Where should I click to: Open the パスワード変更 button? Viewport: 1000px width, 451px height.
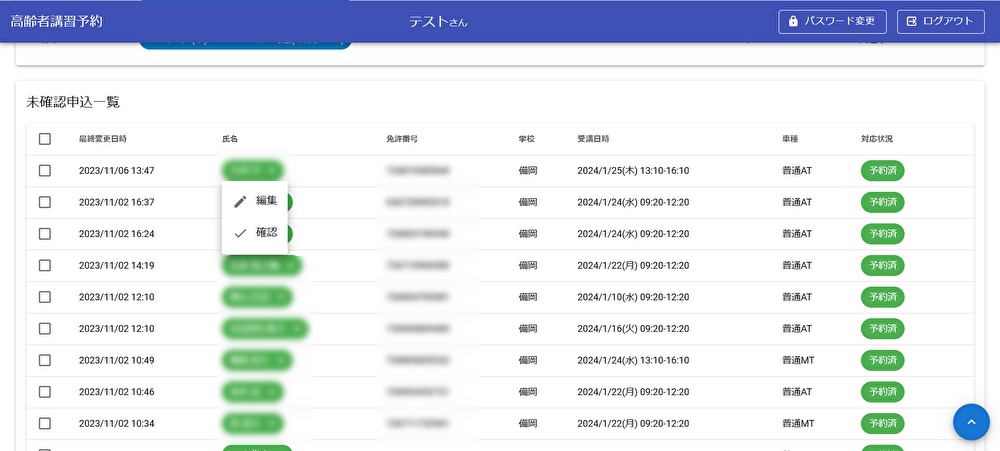(833, 22)
